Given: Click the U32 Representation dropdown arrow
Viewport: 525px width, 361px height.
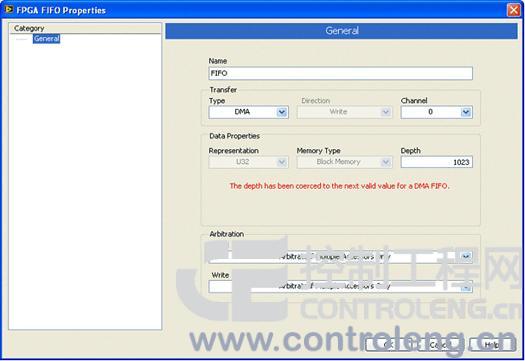Looking at the screenshot, I should [282, 162].
